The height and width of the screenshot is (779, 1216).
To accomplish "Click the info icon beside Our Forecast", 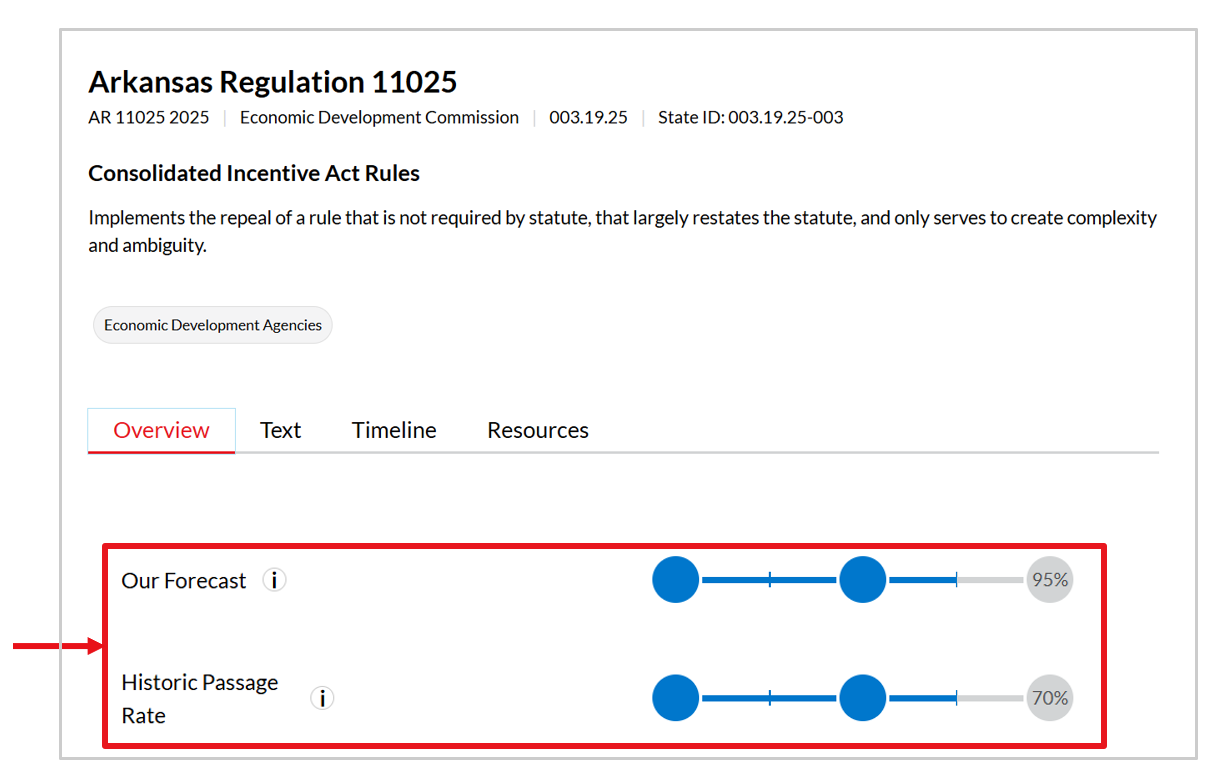I will (x=274, y=580).
